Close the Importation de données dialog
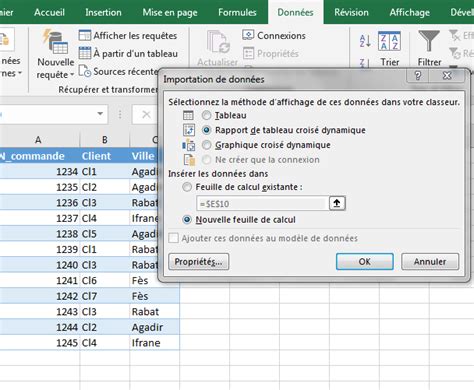Viewport: 474px width, 390px height. click(447, 76)
